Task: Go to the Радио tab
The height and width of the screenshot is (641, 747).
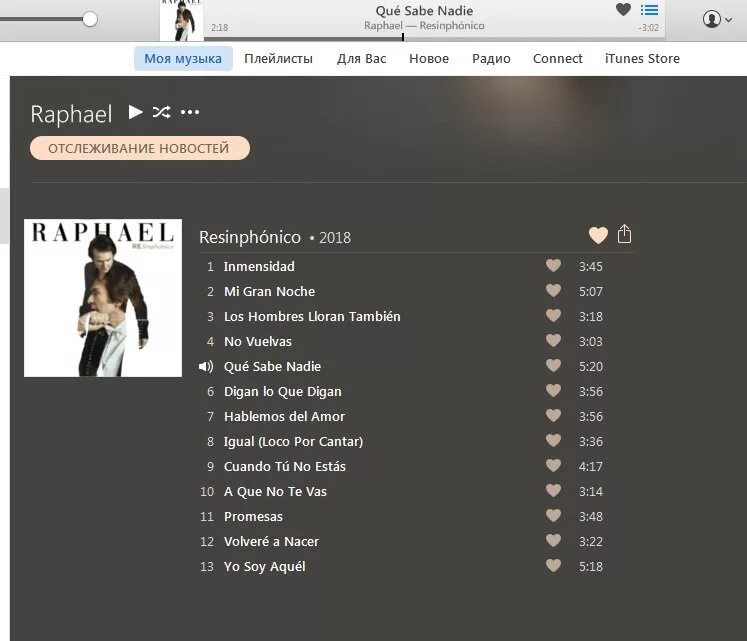Action: point(491,59)
